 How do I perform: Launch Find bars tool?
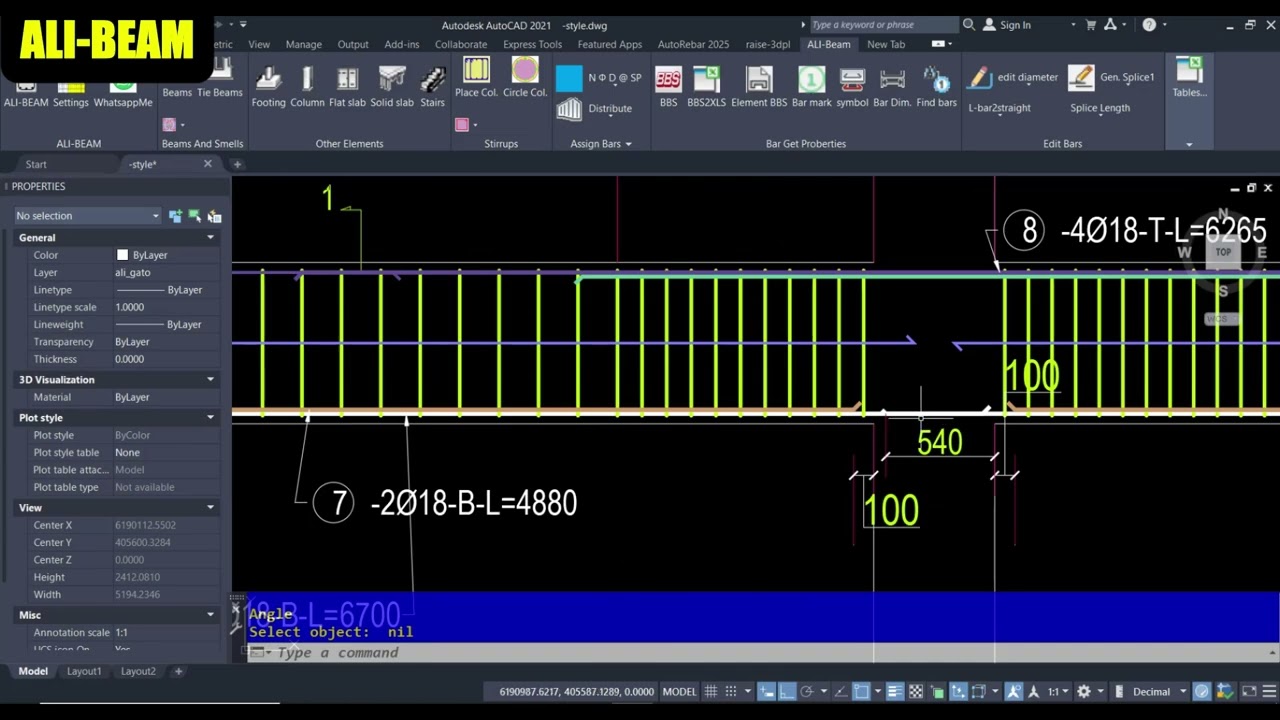pyautogui.click(x=936, y=85)
